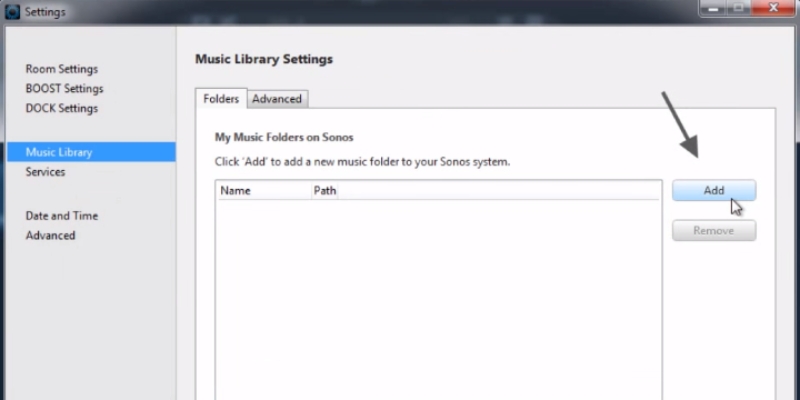Click the 'My Music Folders on Sonos' heading

click(284, 137)
